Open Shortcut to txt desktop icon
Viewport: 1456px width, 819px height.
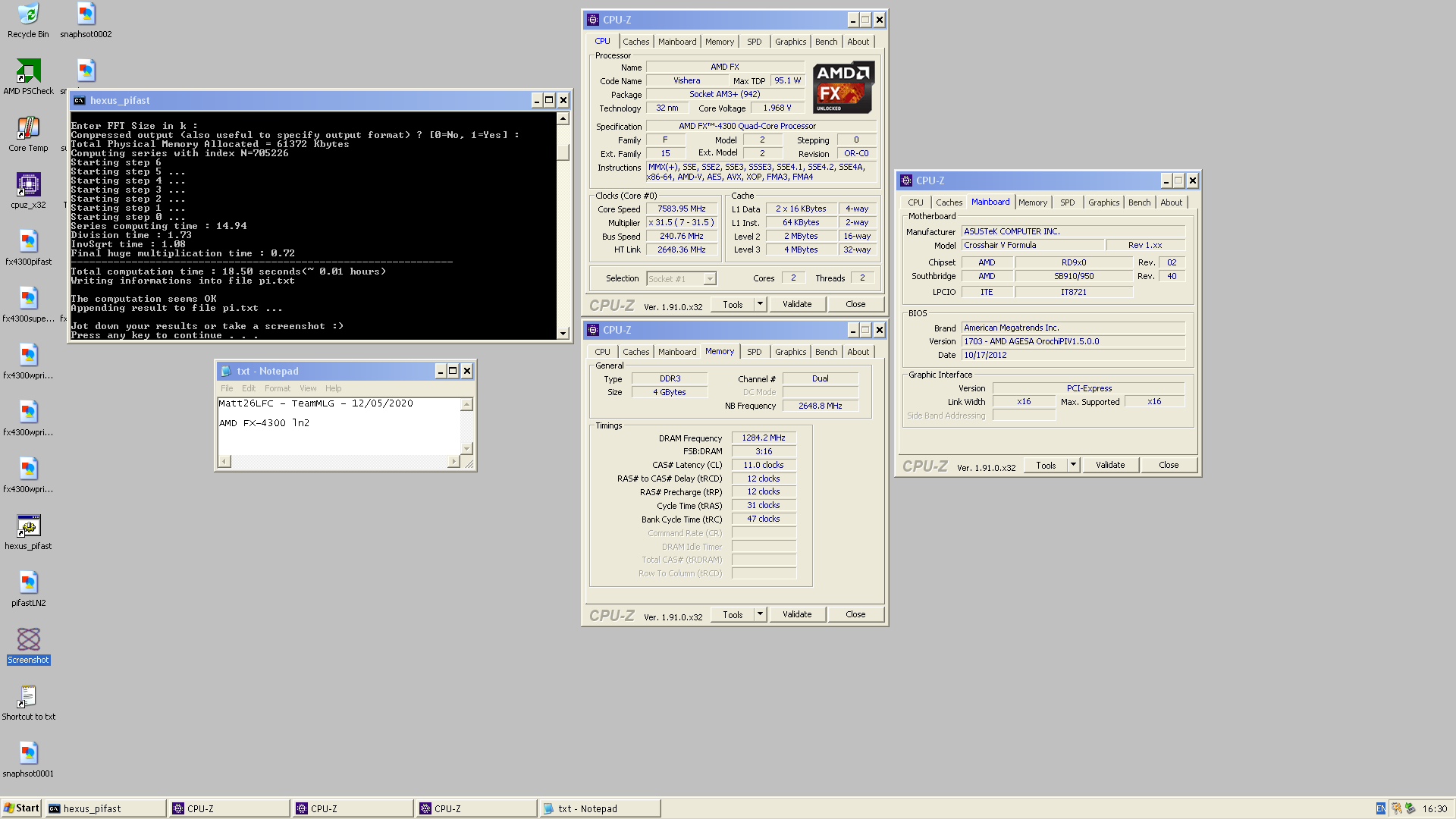28,703
